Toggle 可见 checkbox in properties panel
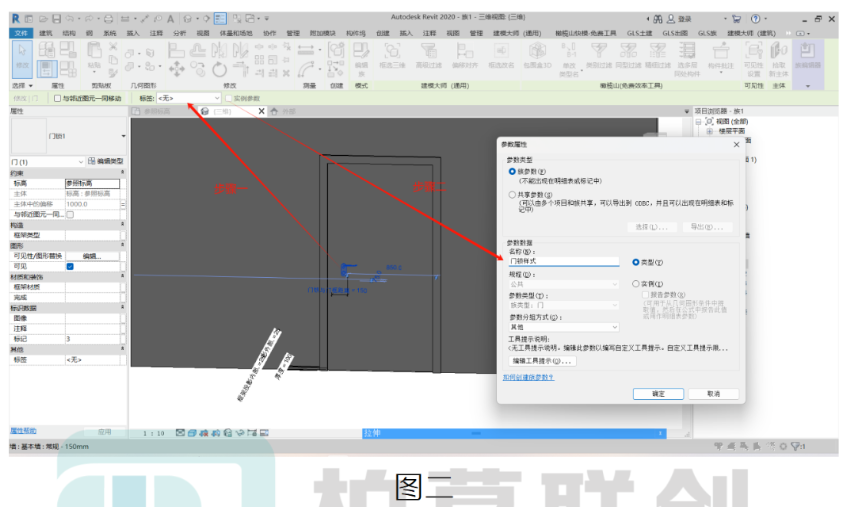This screenshot has height=507, width=846. [x=70, y=266]
